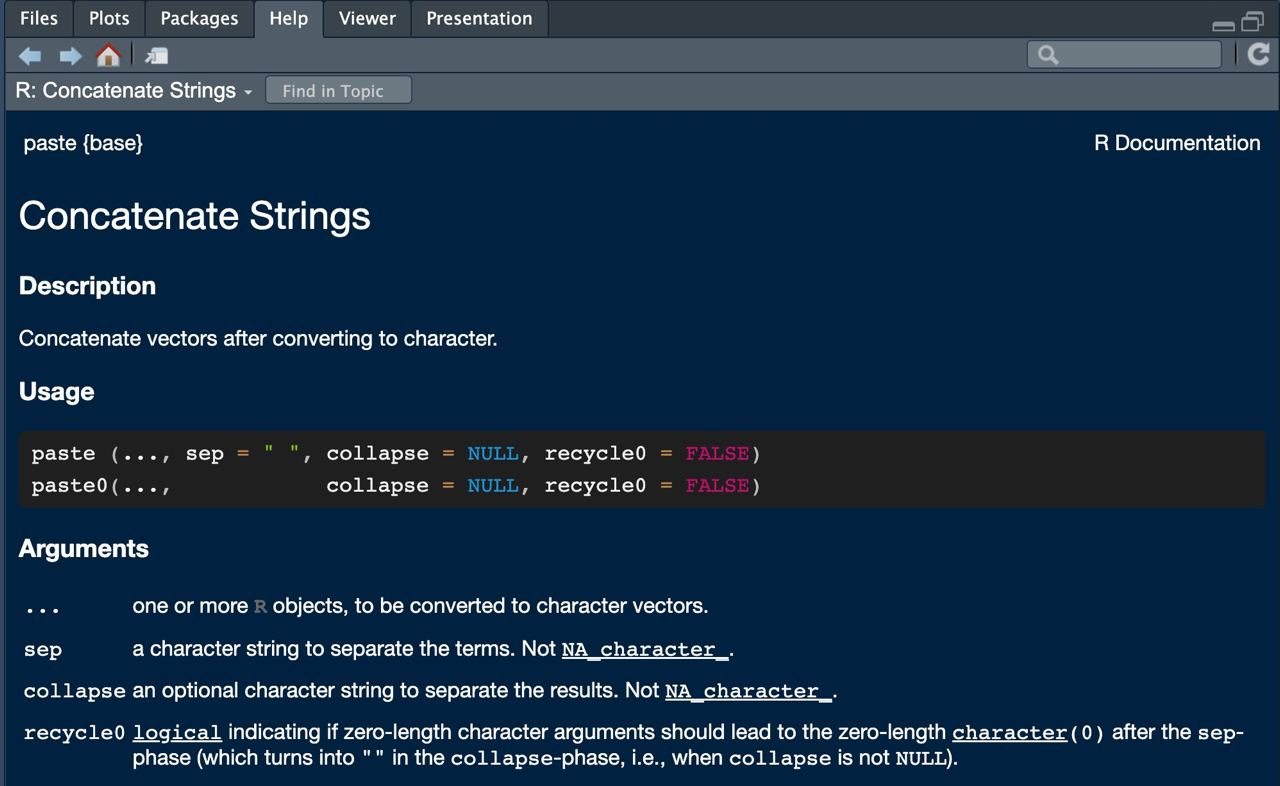
Task: Open the 'logical' link under recycle0
Action: coord(176,733)
